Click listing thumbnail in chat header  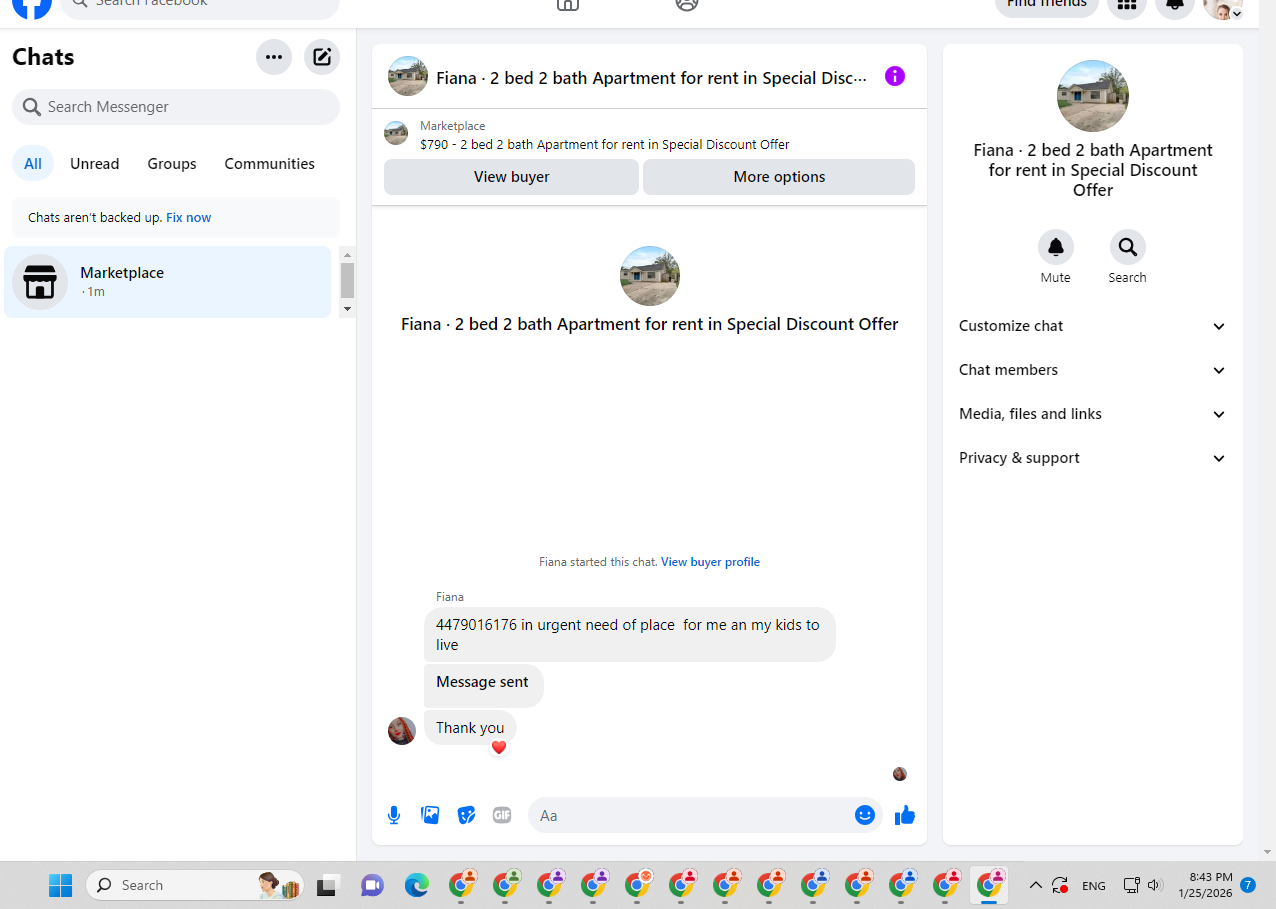408,76
